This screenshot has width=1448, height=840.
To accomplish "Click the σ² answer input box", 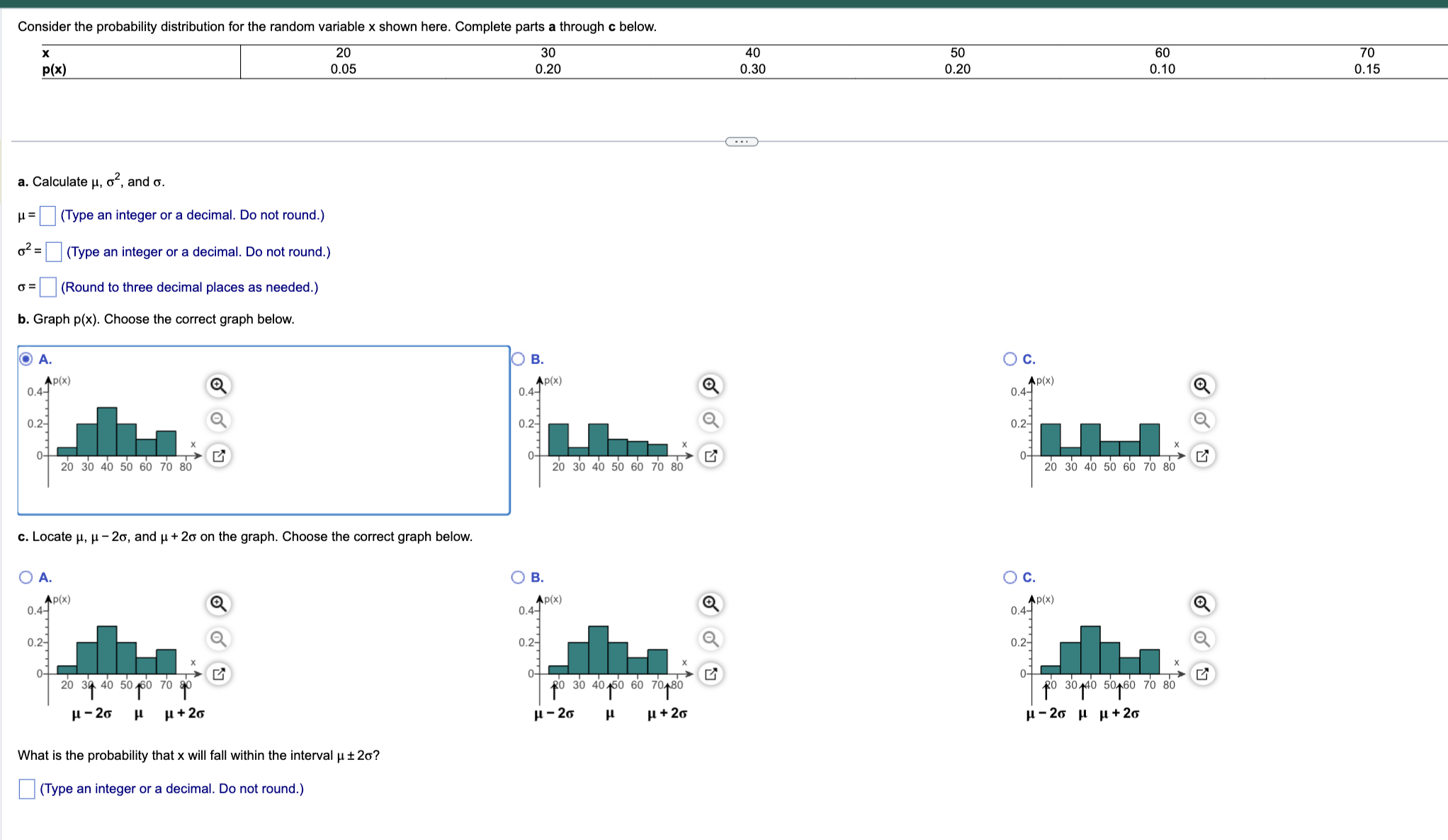I will 52,251.
